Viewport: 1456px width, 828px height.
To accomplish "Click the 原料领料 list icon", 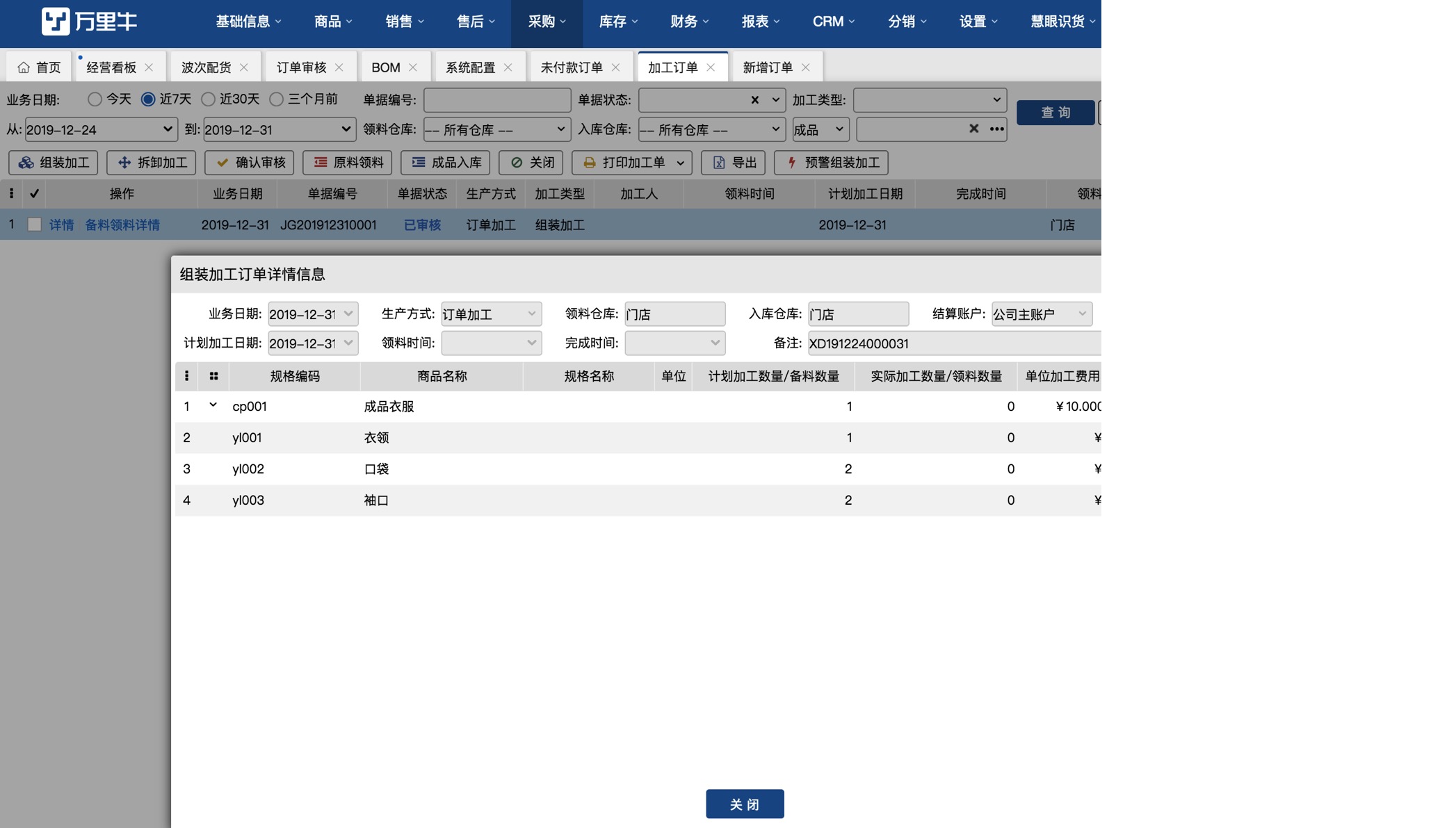I will [321, 163].
